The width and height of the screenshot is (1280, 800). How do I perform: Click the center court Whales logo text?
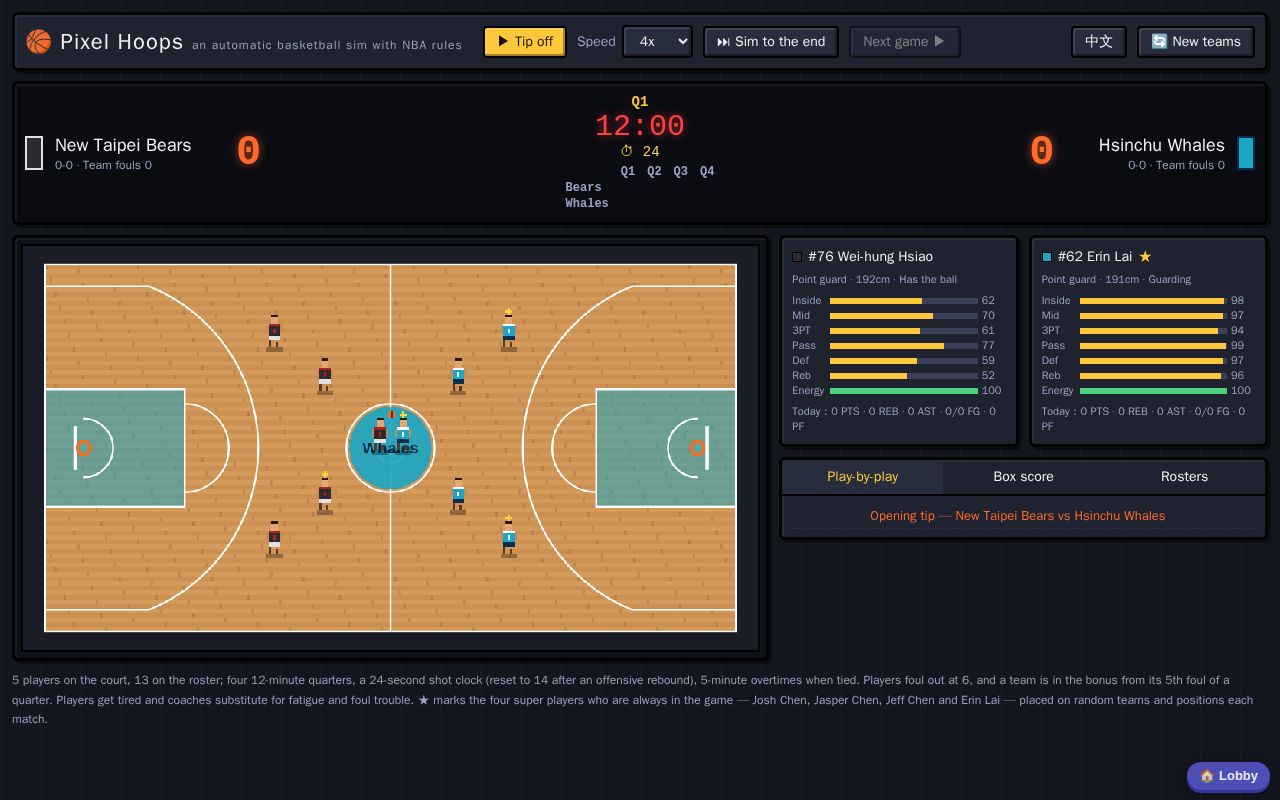390,449
